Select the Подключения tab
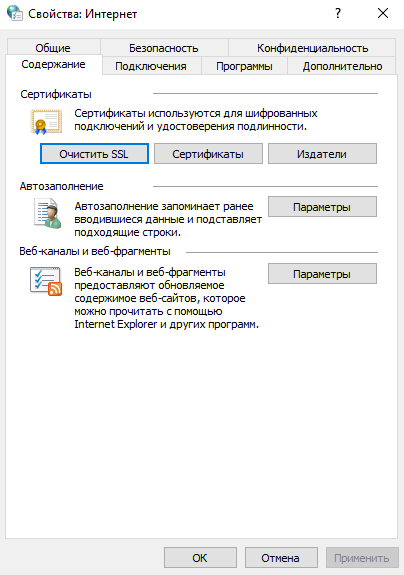This screenshot has width=404, height=575. coord(151,66)
